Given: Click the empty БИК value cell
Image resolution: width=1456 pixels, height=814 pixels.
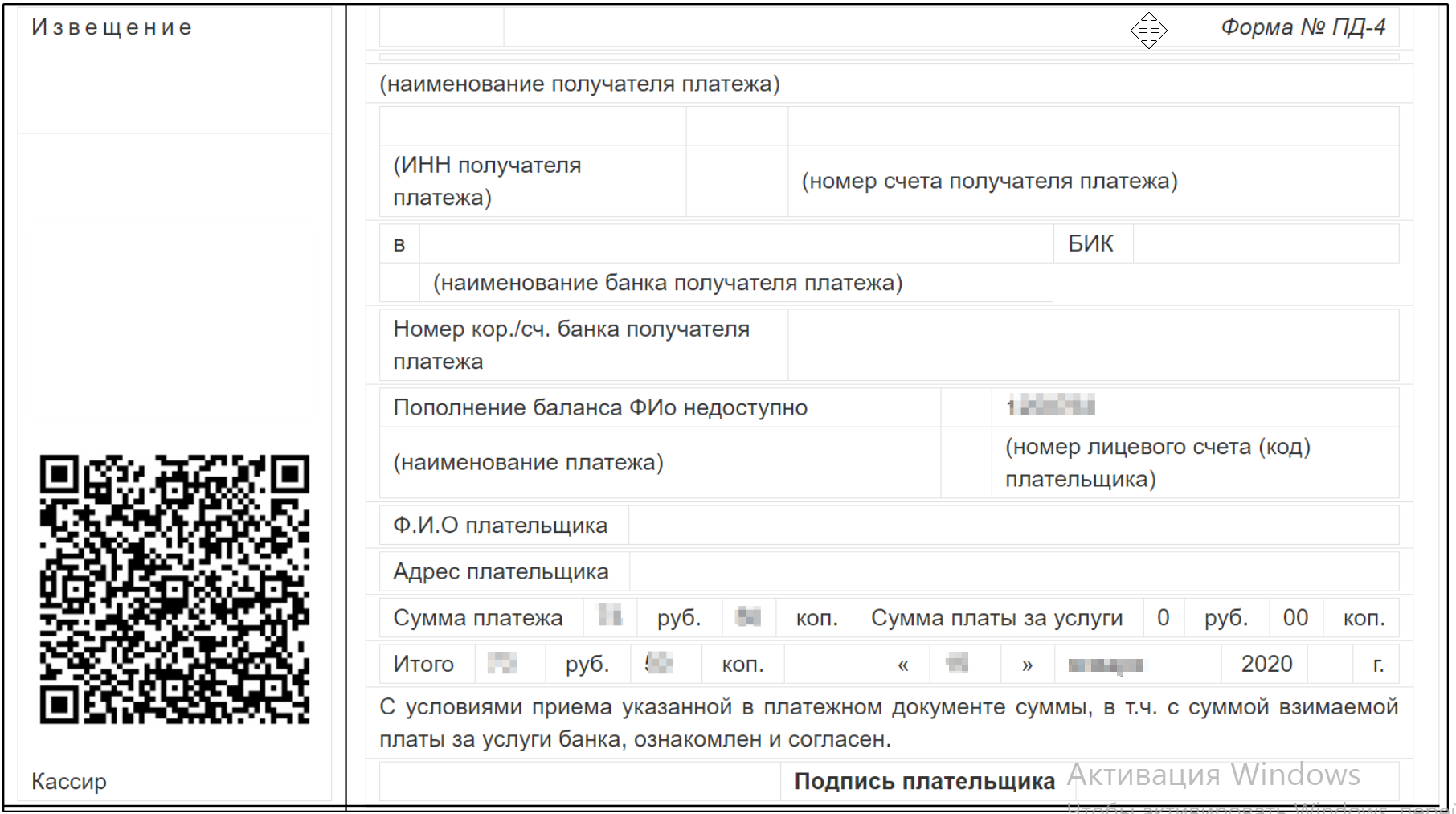Looking at the screenshot, I should pyautogui.click(x=1266, y=243).
